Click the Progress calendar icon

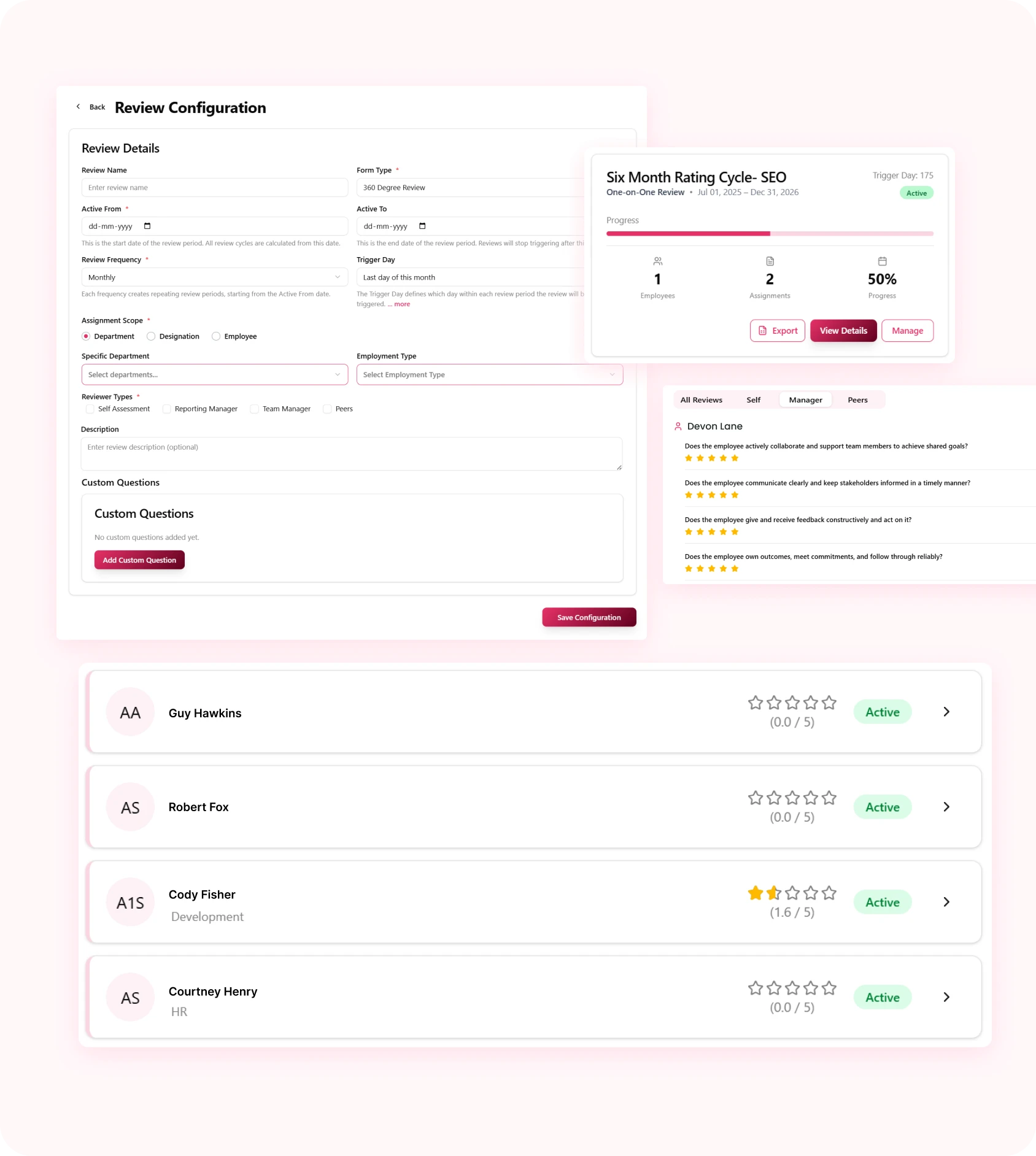click(x=882, y=261)
